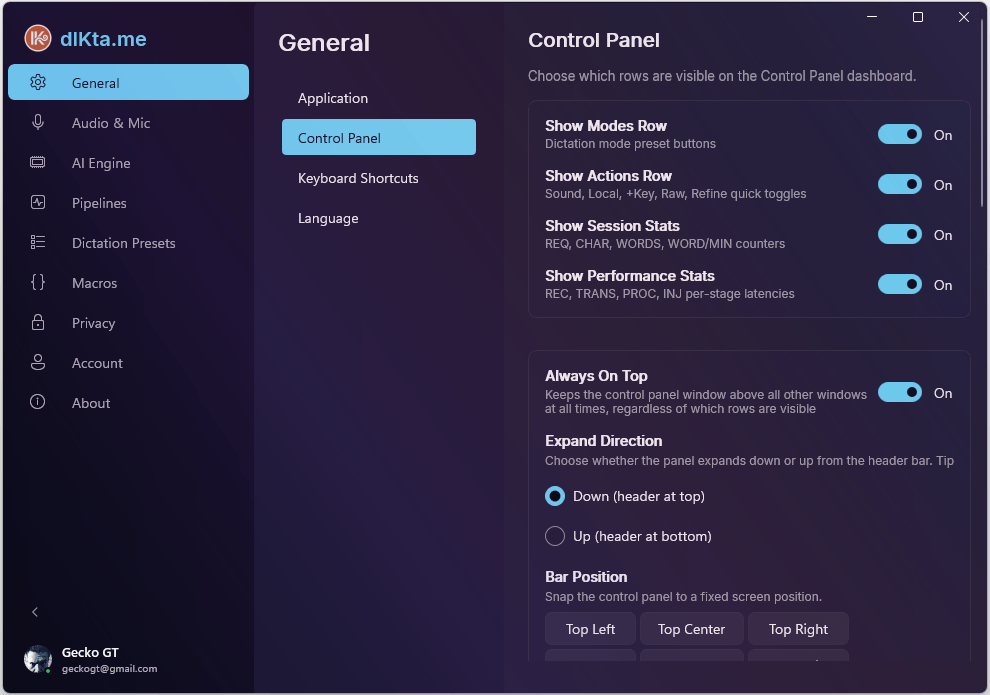Click the Privacy padlock icon

point(38,322)
